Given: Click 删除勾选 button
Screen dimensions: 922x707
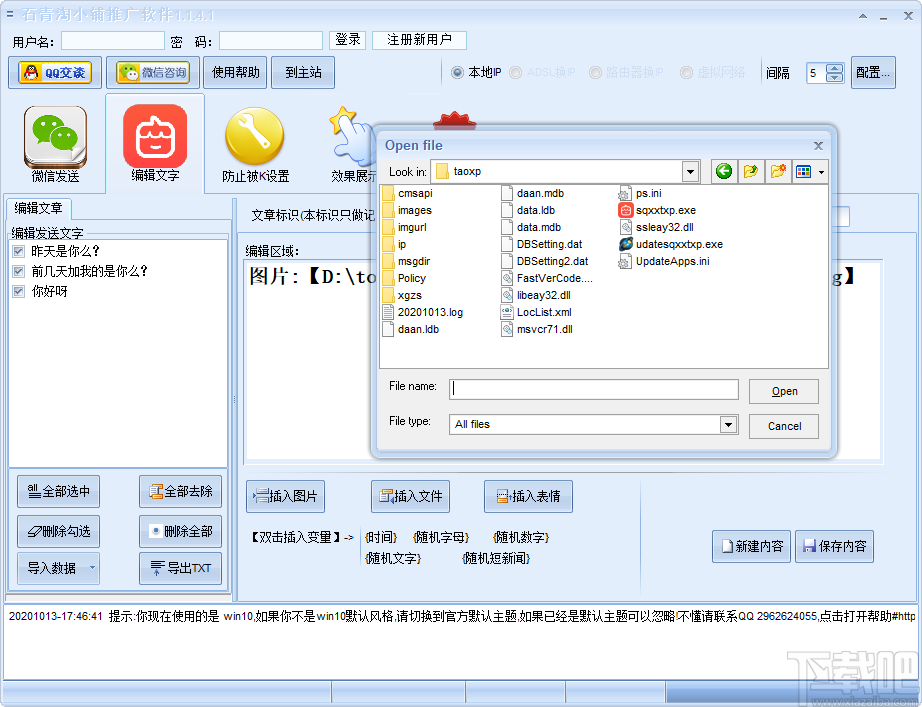Looking at the screenshot, I should [x=58, y=531].
